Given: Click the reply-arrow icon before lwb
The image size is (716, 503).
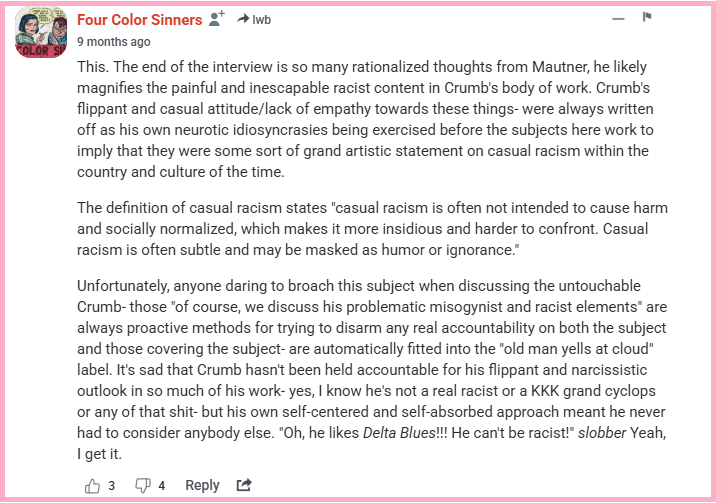Looking at the screenshot, I should coord(243,19).
